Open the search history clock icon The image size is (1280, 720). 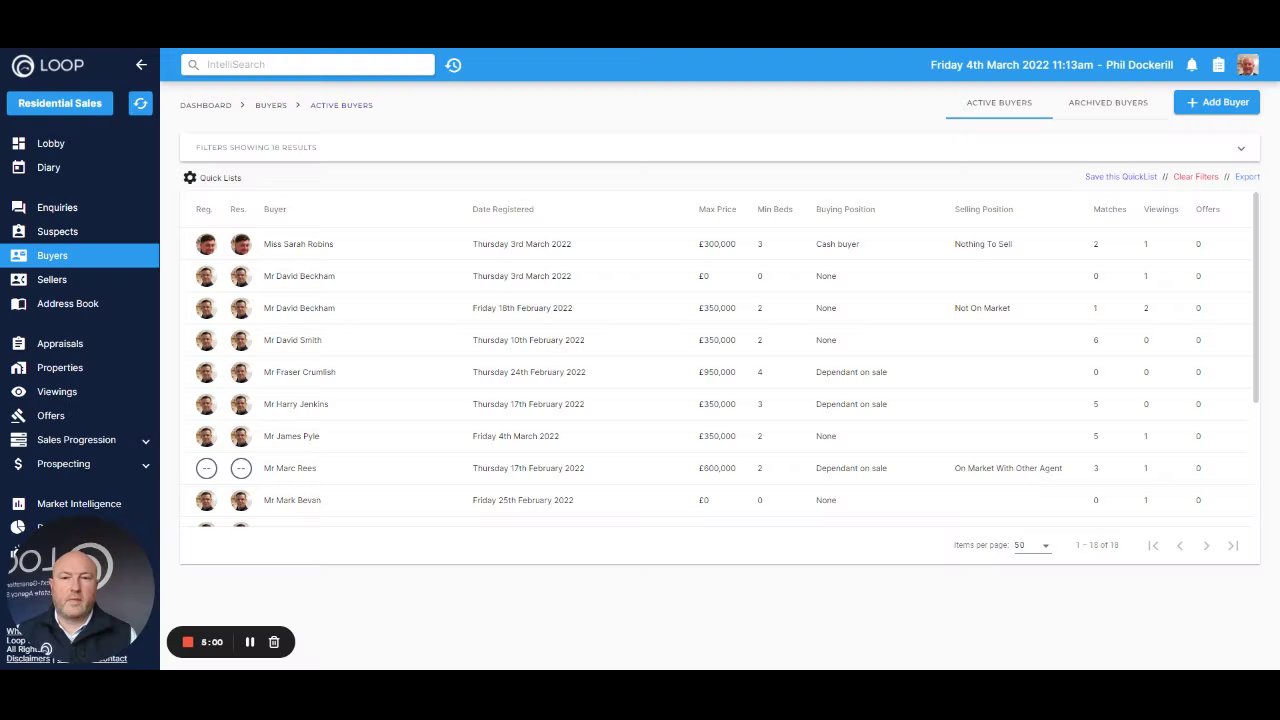click(x=453, y=65)
